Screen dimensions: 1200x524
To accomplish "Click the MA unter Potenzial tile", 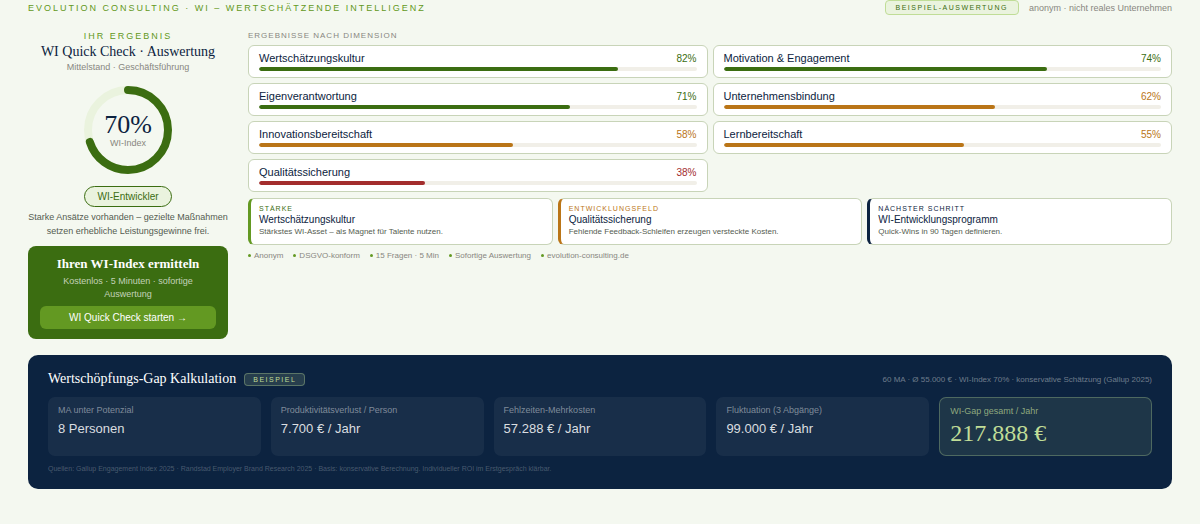I will coord(155,426).
